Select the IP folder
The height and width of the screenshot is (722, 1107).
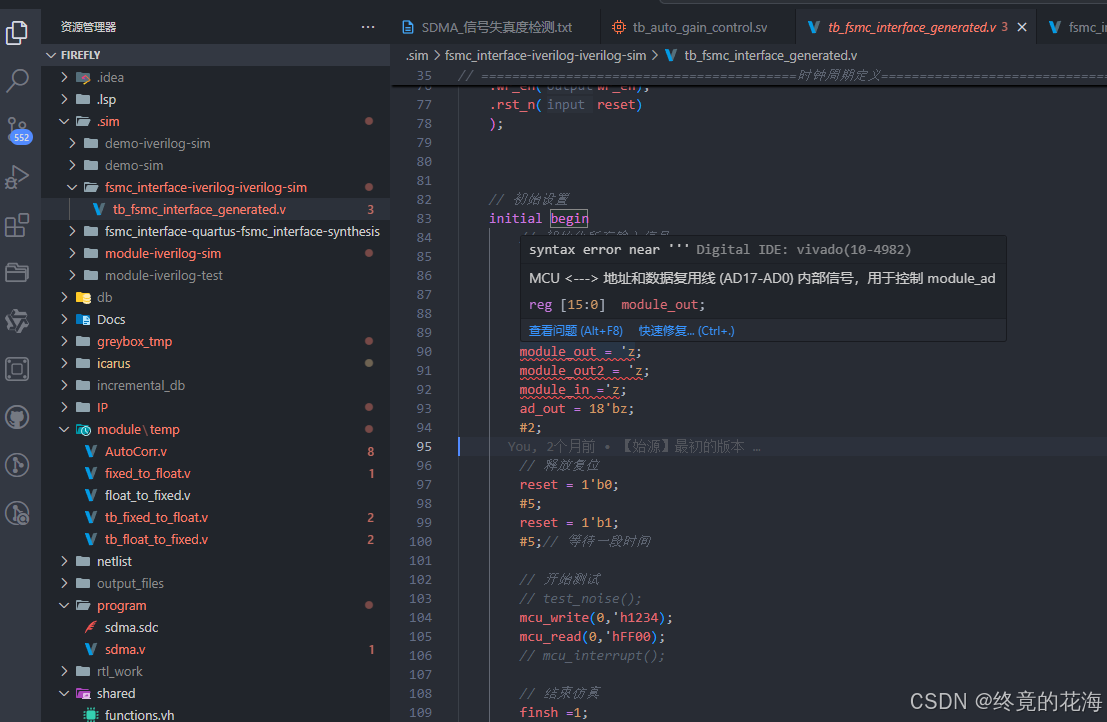coord(216,407)
